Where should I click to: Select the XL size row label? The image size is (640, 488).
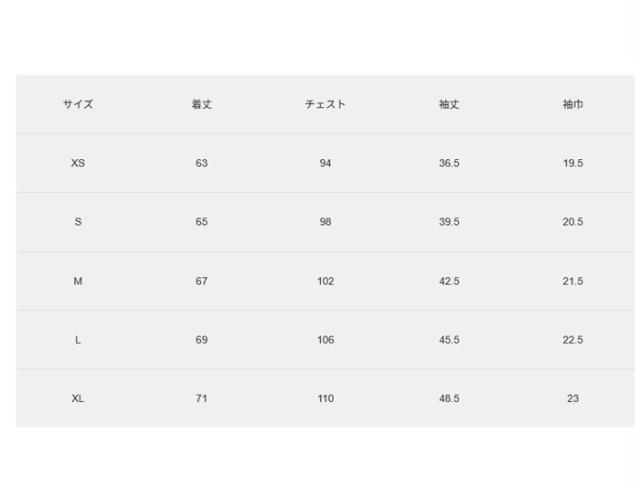pyautogui.click(x=78, y=399)
